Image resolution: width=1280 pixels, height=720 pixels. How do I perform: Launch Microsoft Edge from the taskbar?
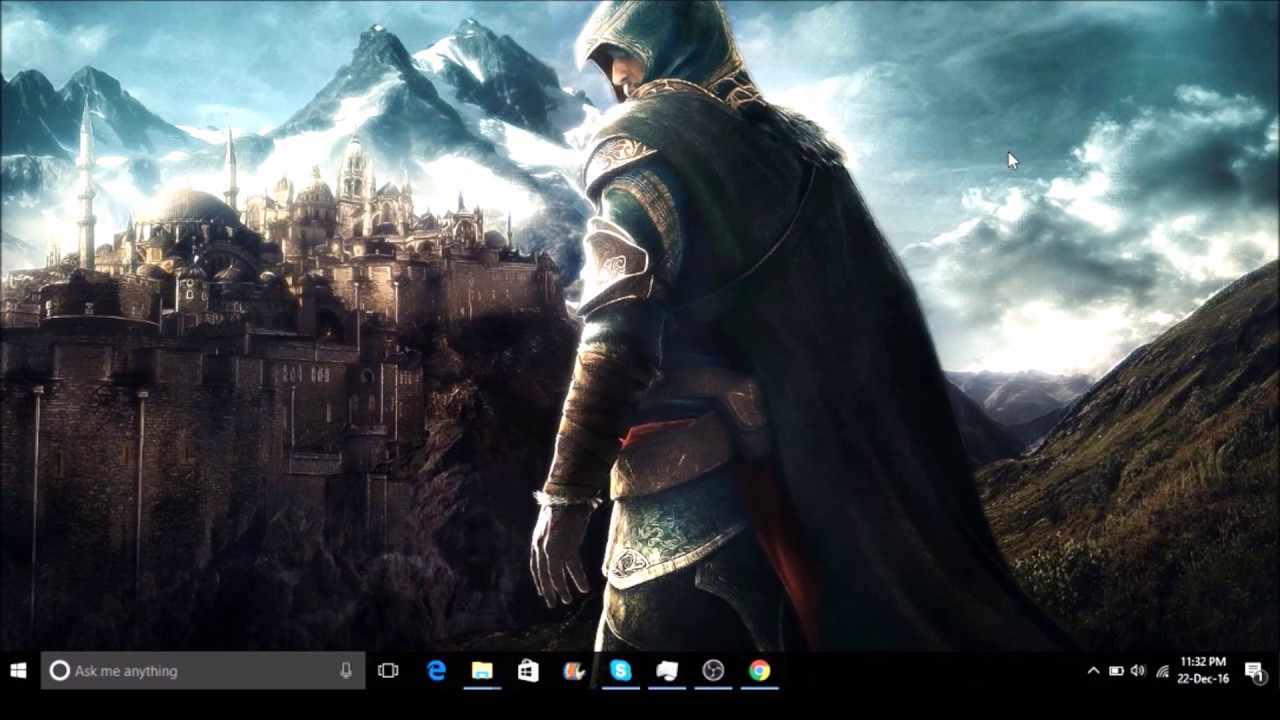(436, 671)
